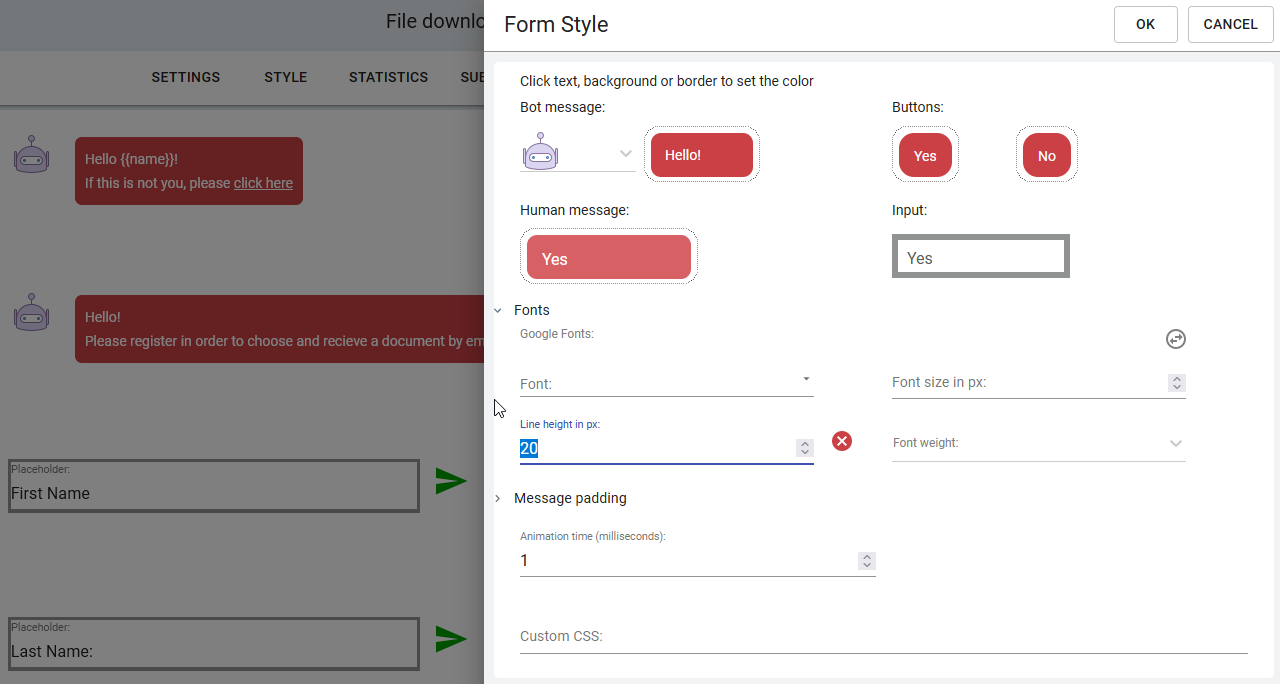Expand the Message padding section
The image size is (1280, 684).
(x=498, y=498)
